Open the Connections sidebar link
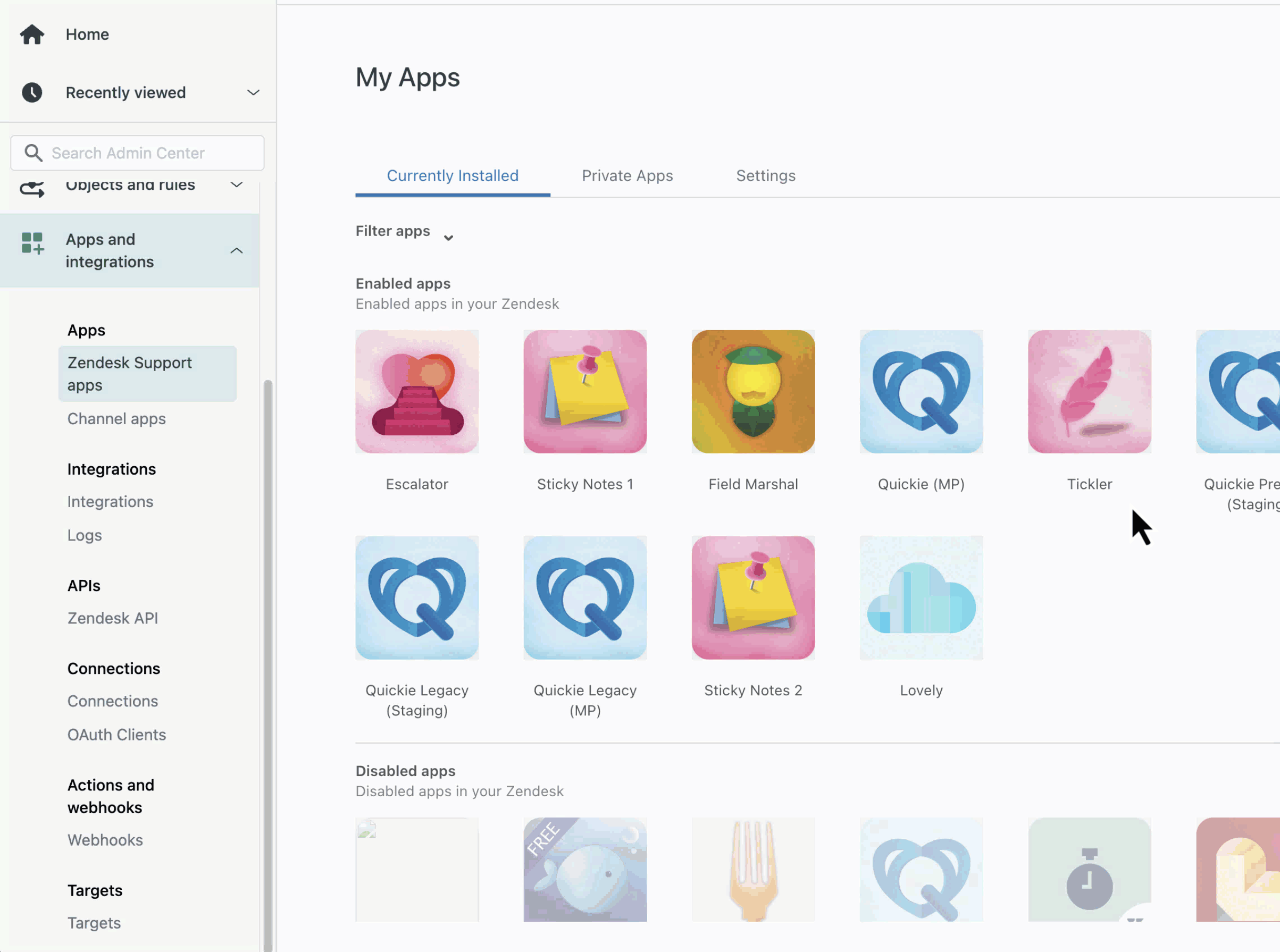Viewport: 1280px width, 952px height. 112,701
